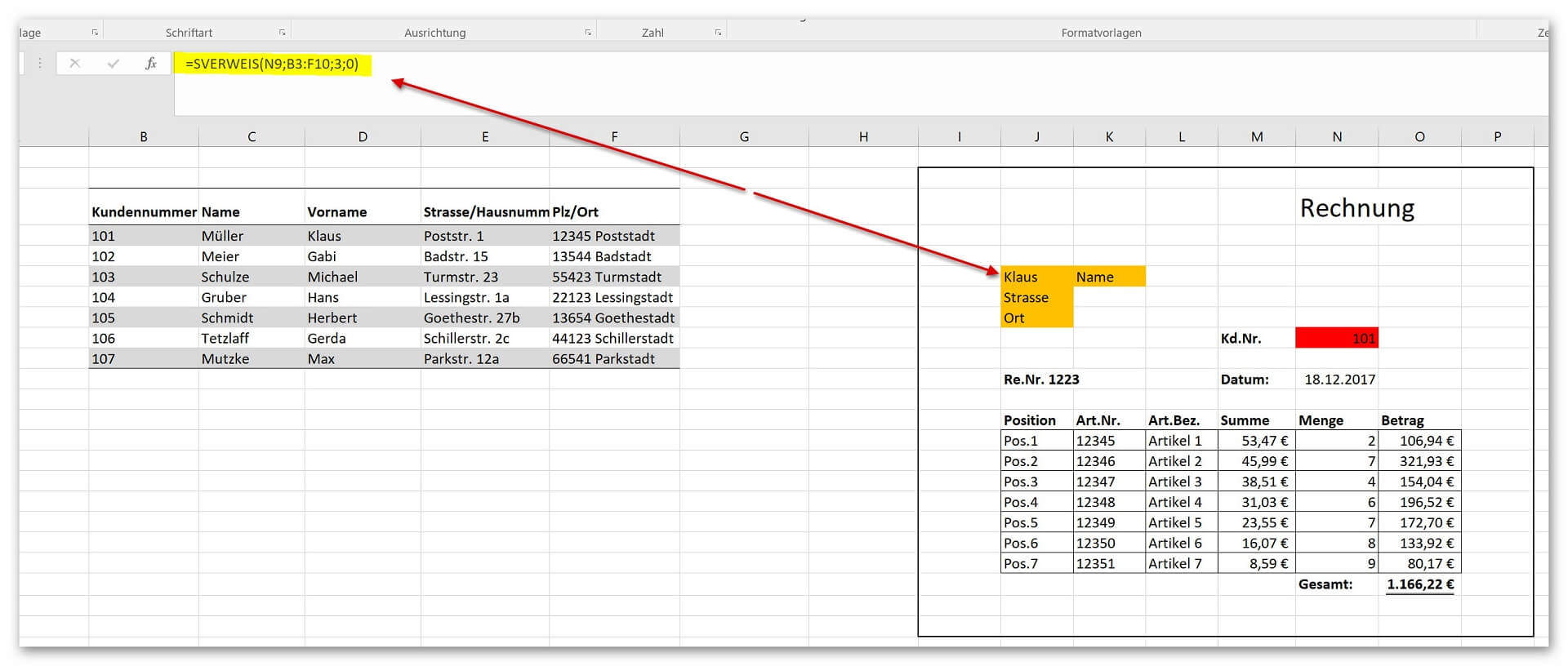Open Zahl dialog launcher arrow
The image size is (1568, 666).
coord(718,33)
